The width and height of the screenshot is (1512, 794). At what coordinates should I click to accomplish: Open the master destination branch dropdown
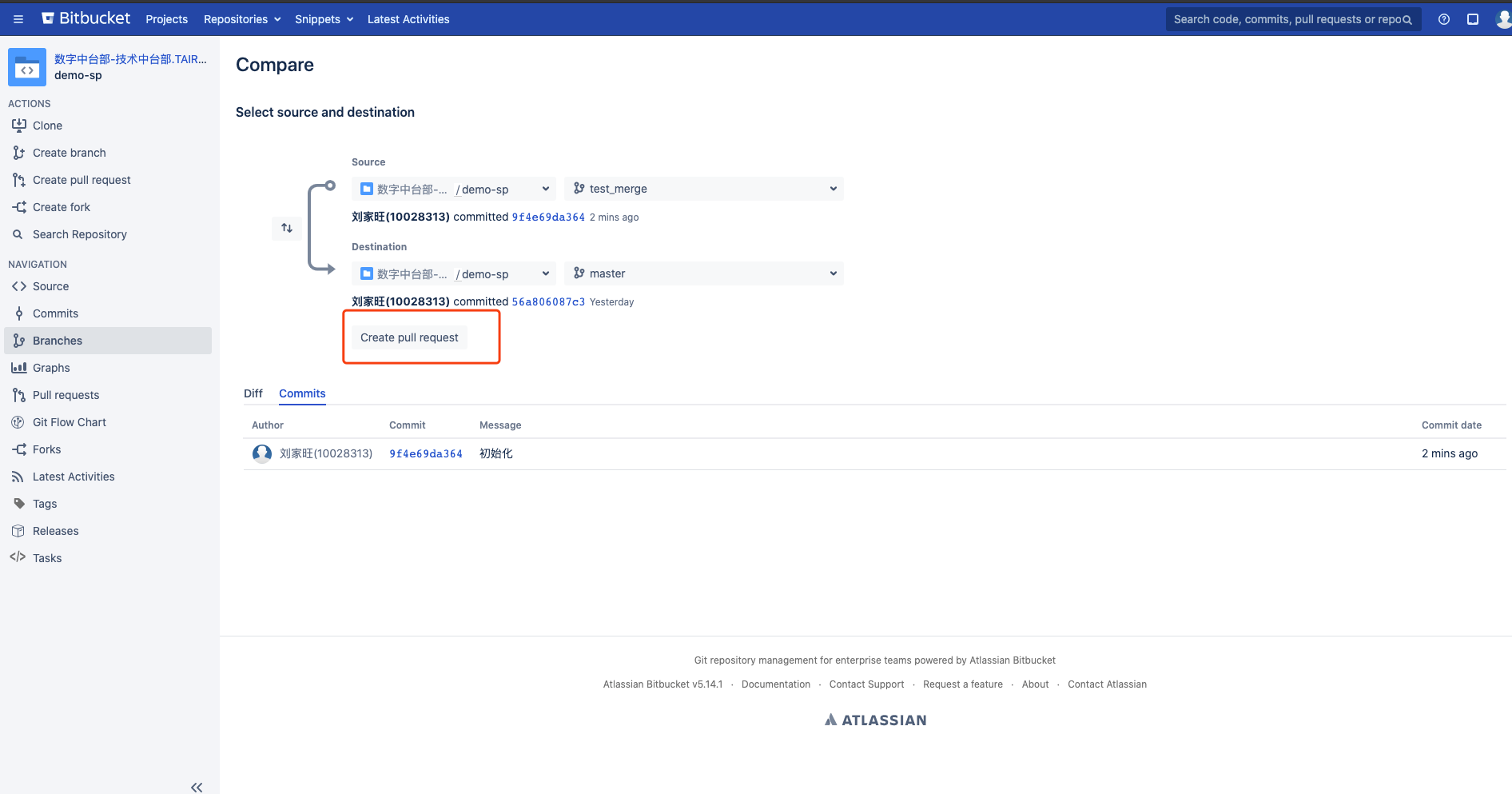tap(704, 273)
